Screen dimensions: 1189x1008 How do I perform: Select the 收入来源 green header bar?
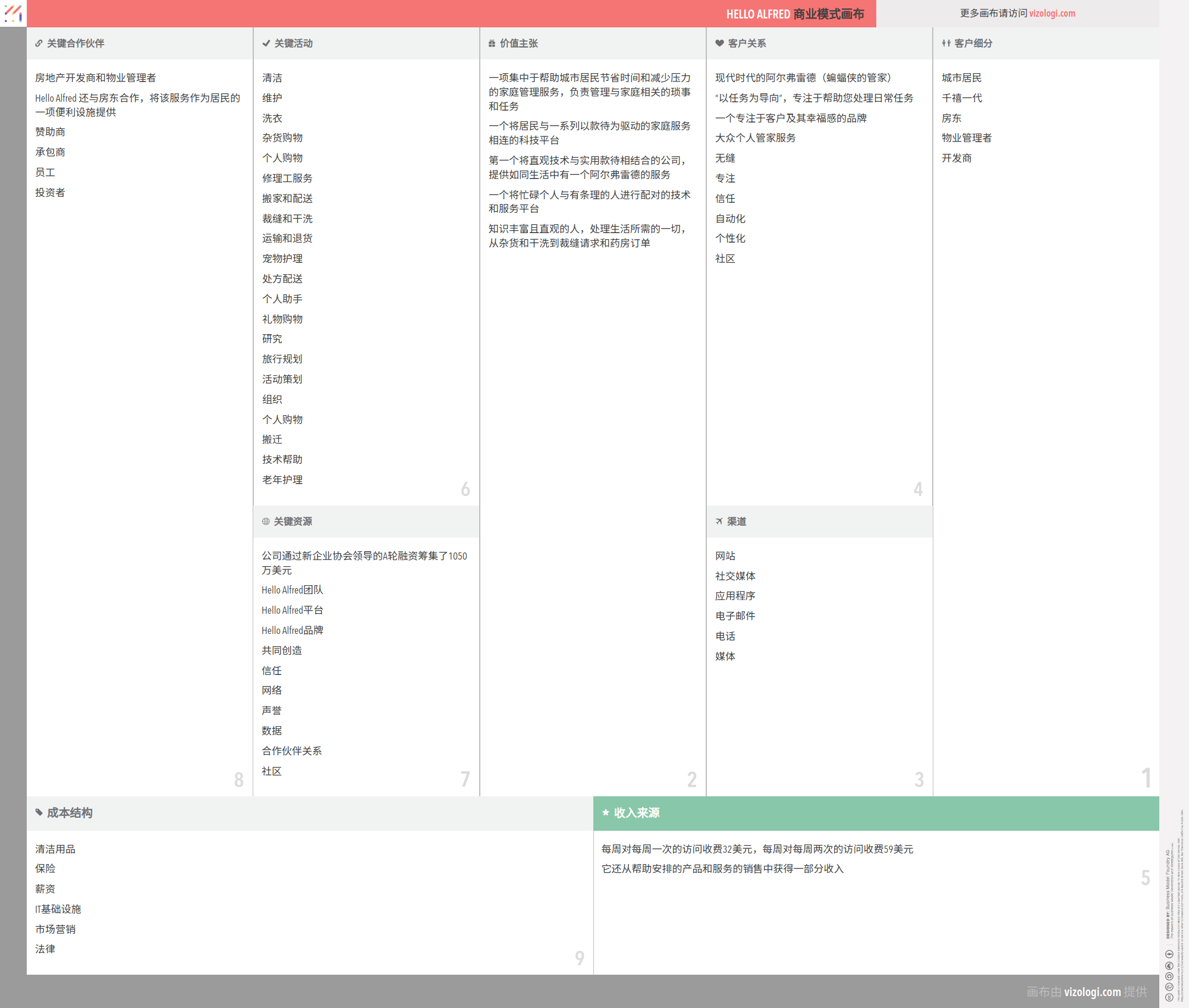pos(876,813)
